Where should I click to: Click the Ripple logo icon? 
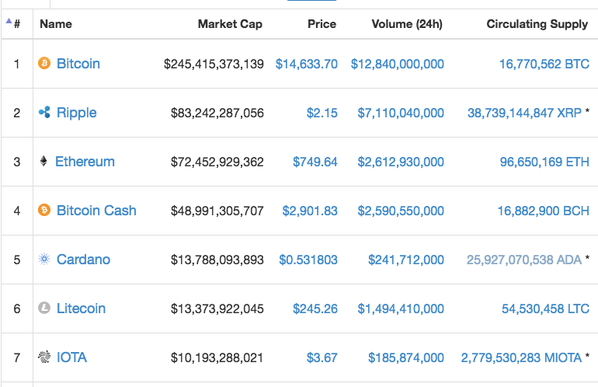(44, 112)
